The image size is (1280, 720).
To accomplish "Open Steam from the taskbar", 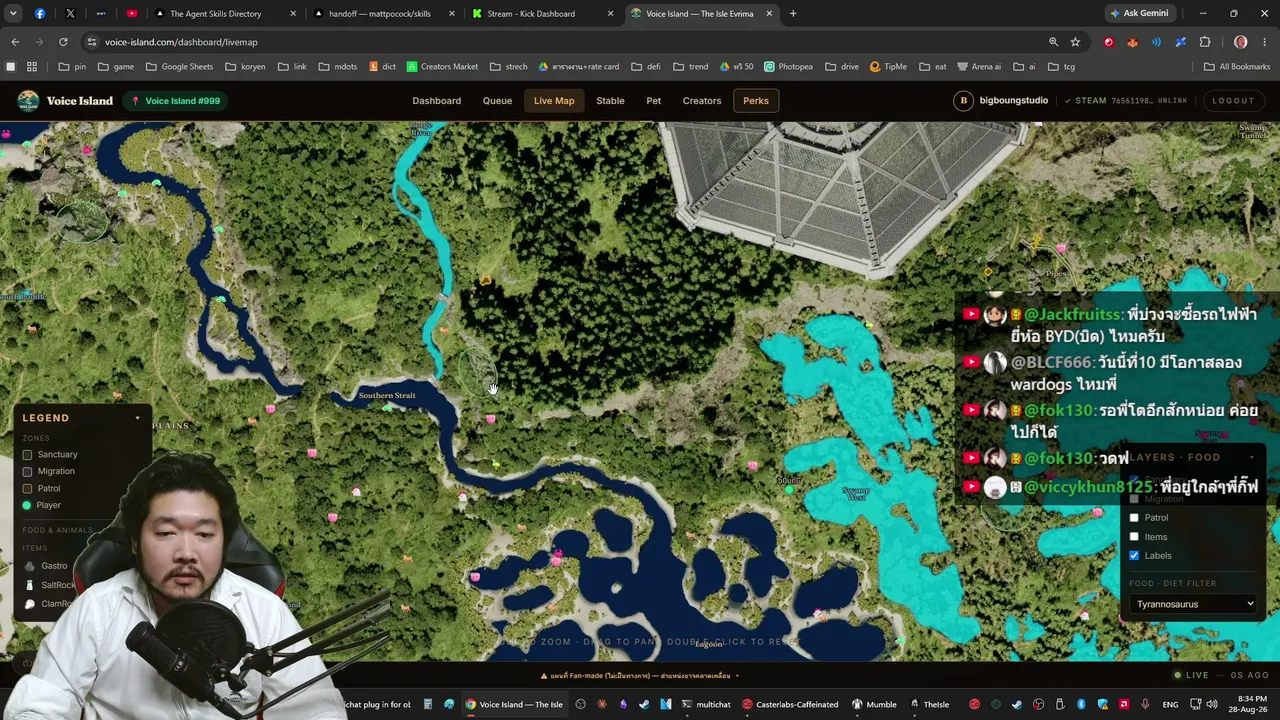I will tap(645, 704).
